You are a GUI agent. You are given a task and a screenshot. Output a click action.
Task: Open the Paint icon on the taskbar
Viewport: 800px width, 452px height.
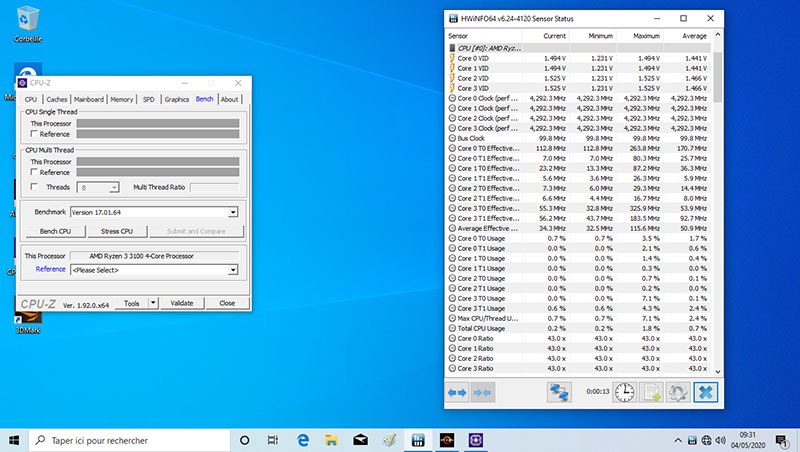389,440
